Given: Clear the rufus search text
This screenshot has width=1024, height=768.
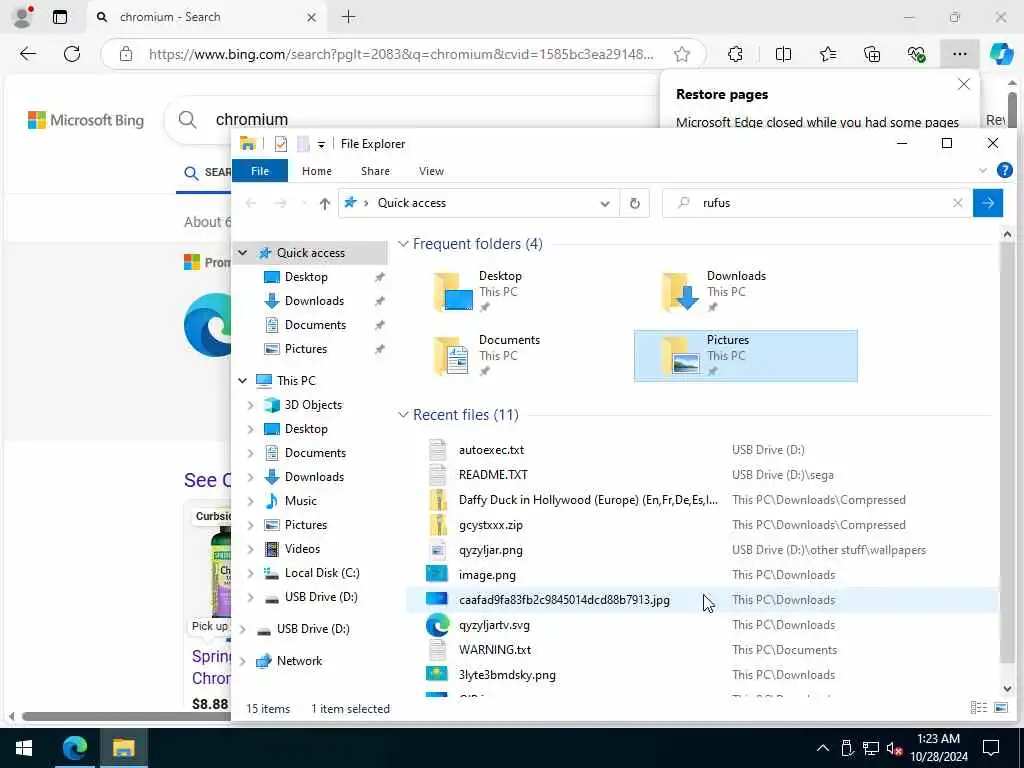Looking at the screenshot, I should 957,203.
